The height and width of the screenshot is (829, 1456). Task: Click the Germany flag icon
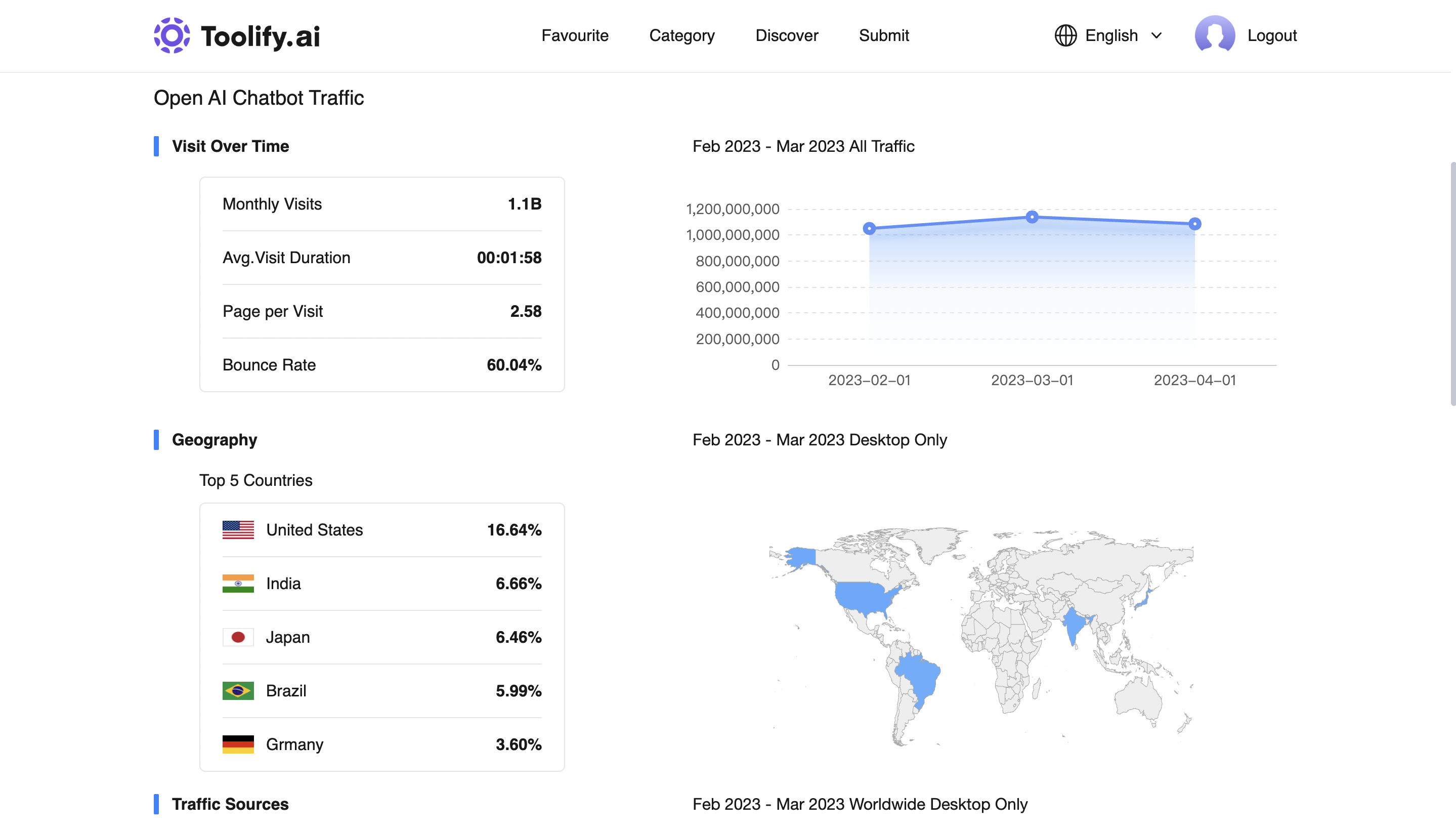[x=238, y=744]
